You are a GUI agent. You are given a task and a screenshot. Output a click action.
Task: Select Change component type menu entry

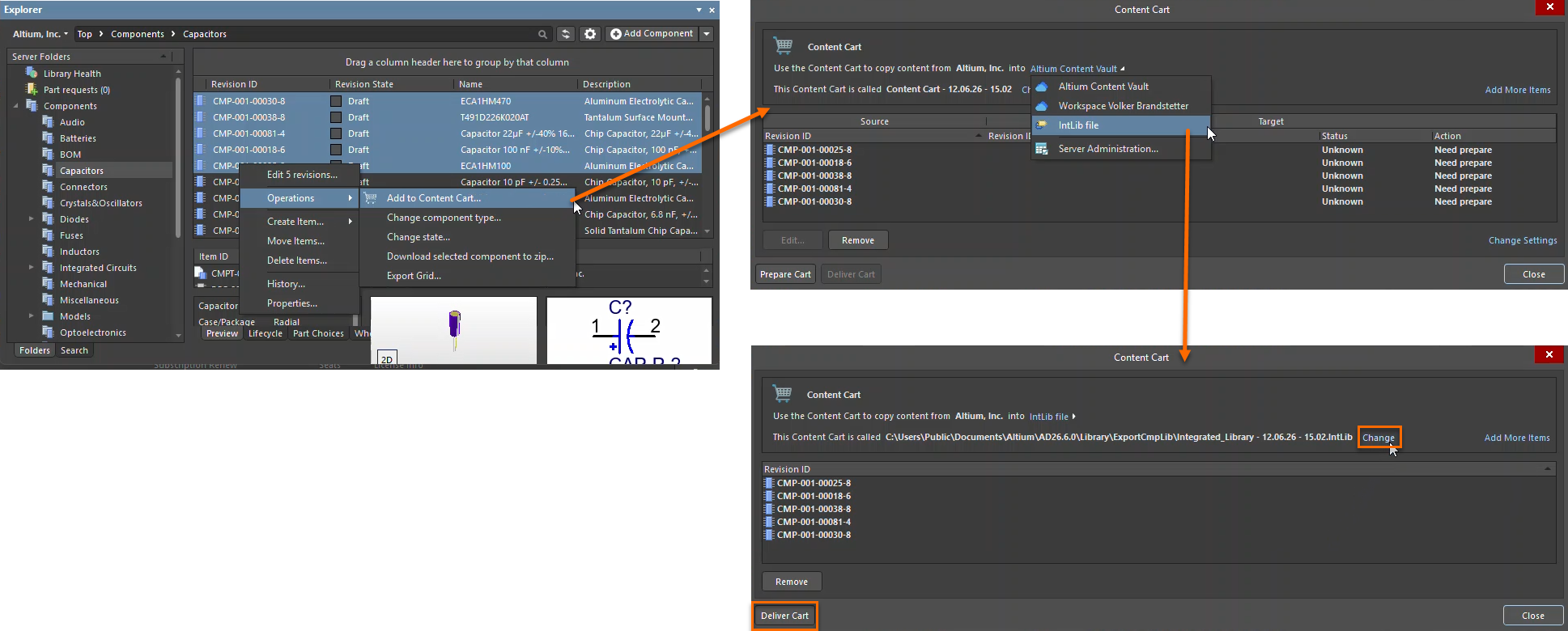click(x=467, y=218)
